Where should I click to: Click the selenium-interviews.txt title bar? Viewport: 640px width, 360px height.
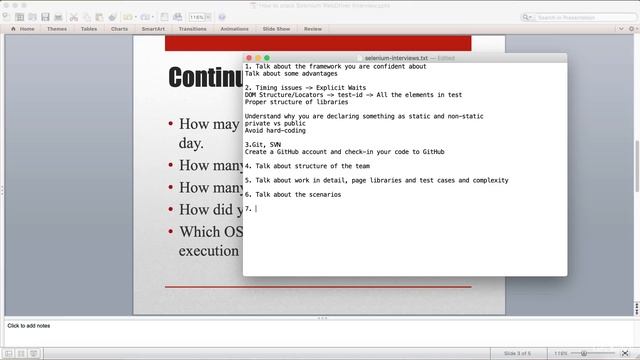(x=405, y=58)
